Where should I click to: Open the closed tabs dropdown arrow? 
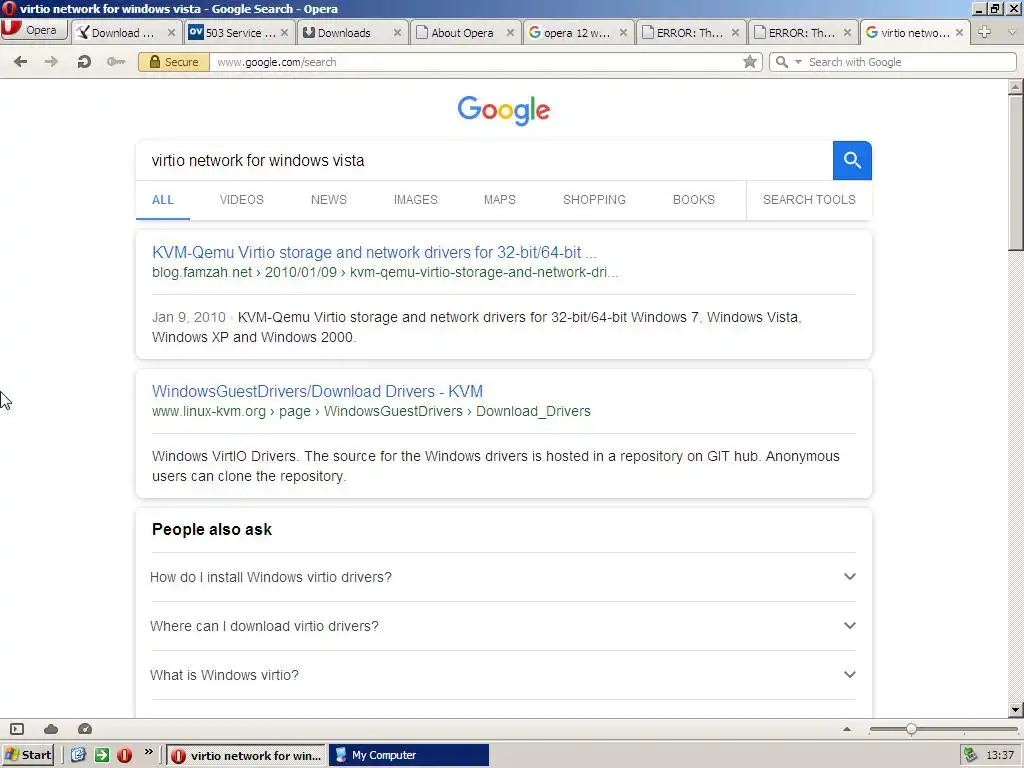point(1013,32)
